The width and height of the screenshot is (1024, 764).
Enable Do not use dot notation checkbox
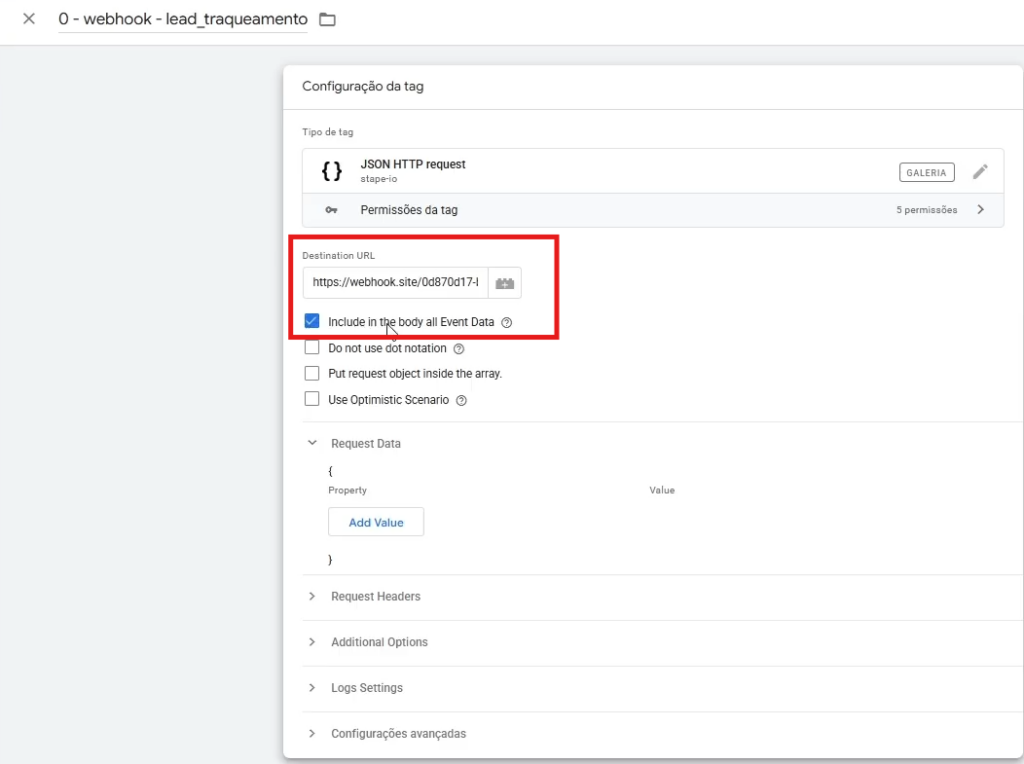pos(312,349)
